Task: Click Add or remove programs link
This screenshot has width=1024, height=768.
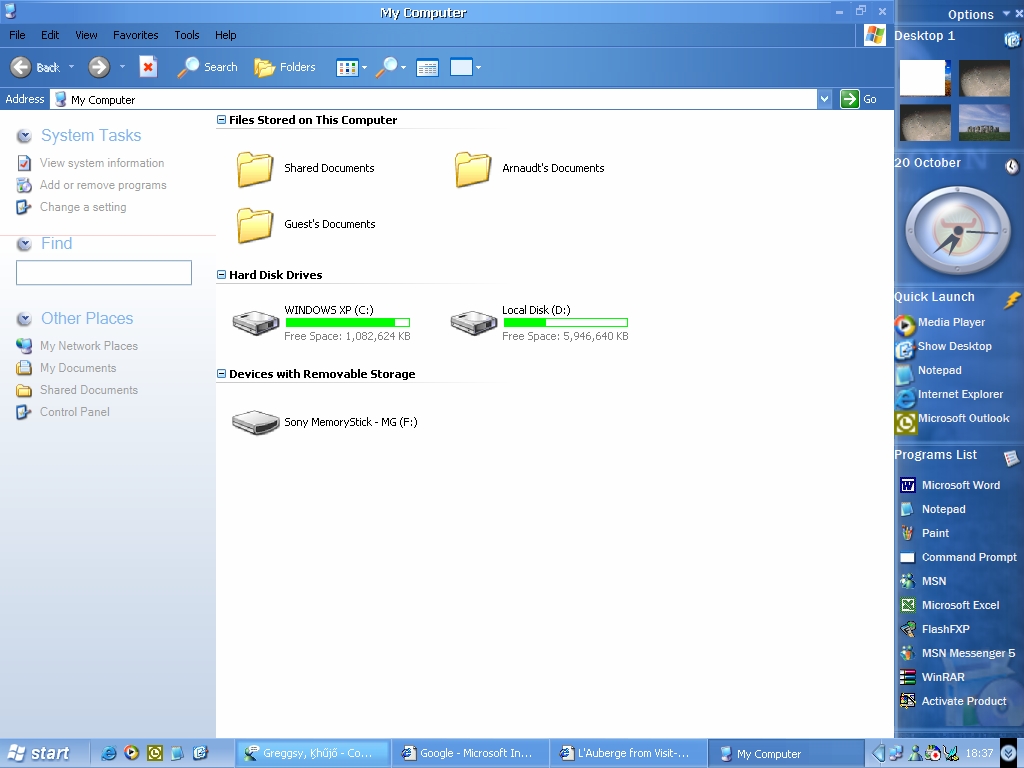Action: pyautogui.click(x=102, y=185)
